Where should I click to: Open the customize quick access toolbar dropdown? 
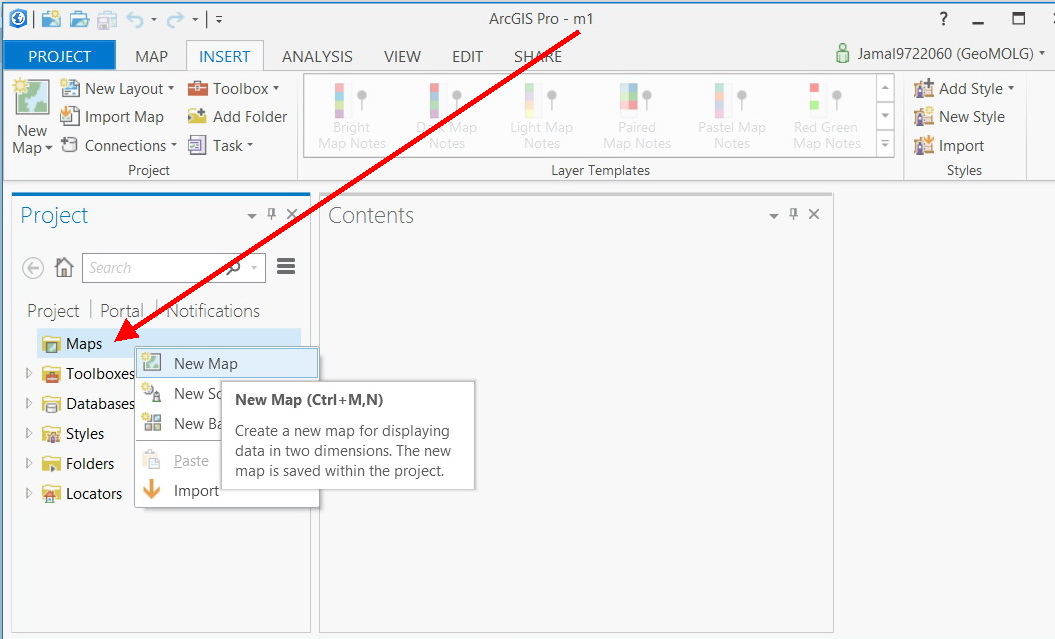(219, 20)
